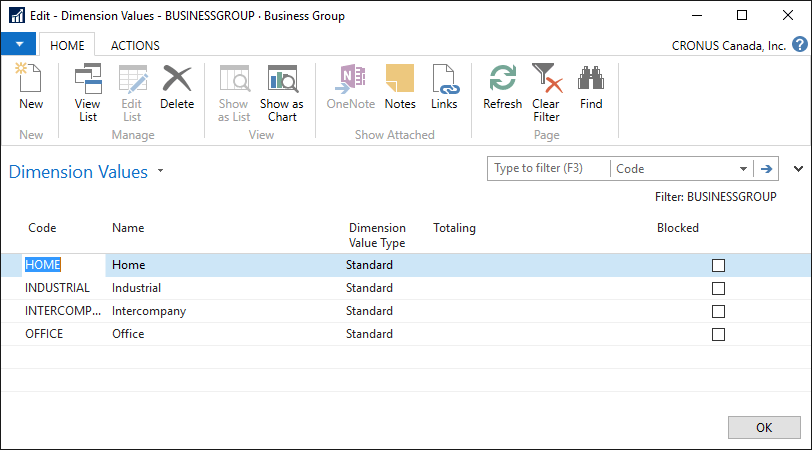Click the Type to filter box
The width and height of the screenshot is (812, 450).
548,169
